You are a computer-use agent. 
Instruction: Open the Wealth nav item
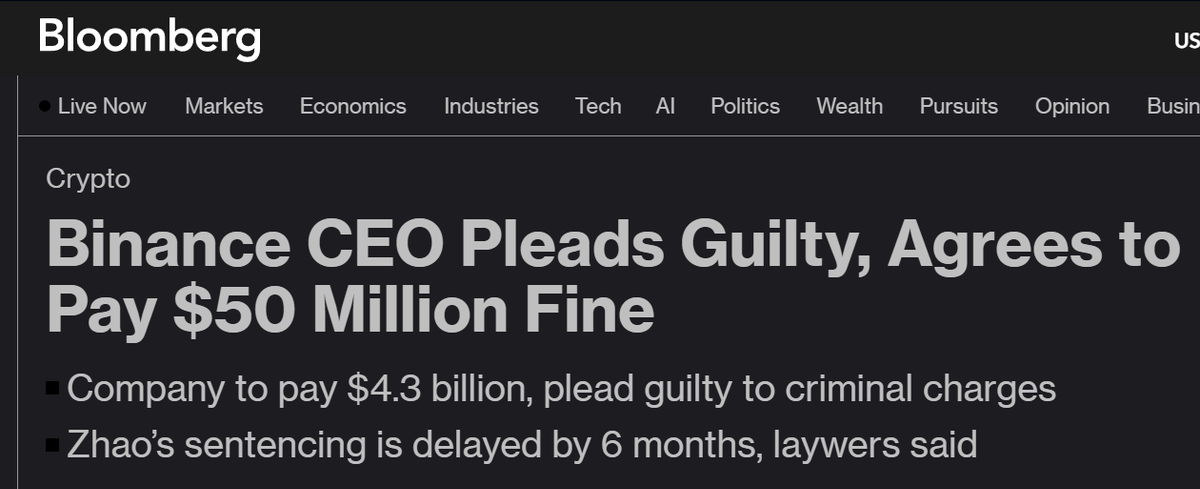click(x=849, y=106)
